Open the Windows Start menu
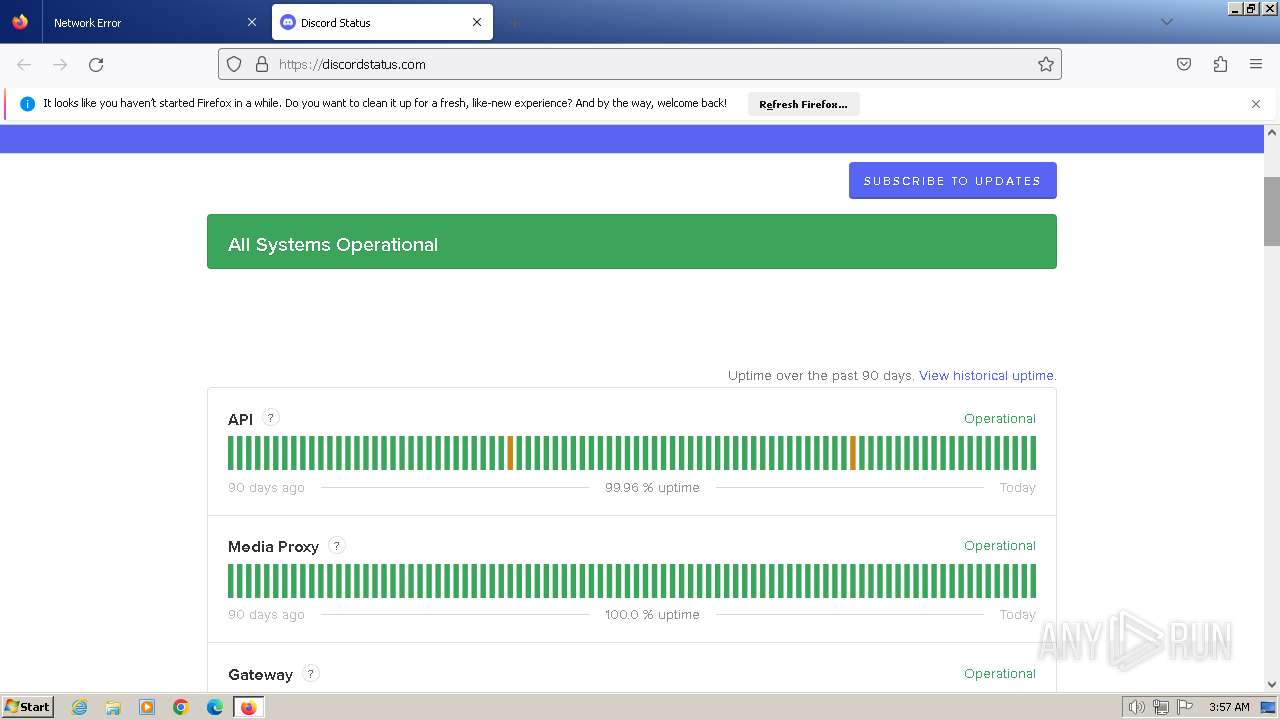The height and width of the screenshot is (720, 1280). click(x=27, y=706)
